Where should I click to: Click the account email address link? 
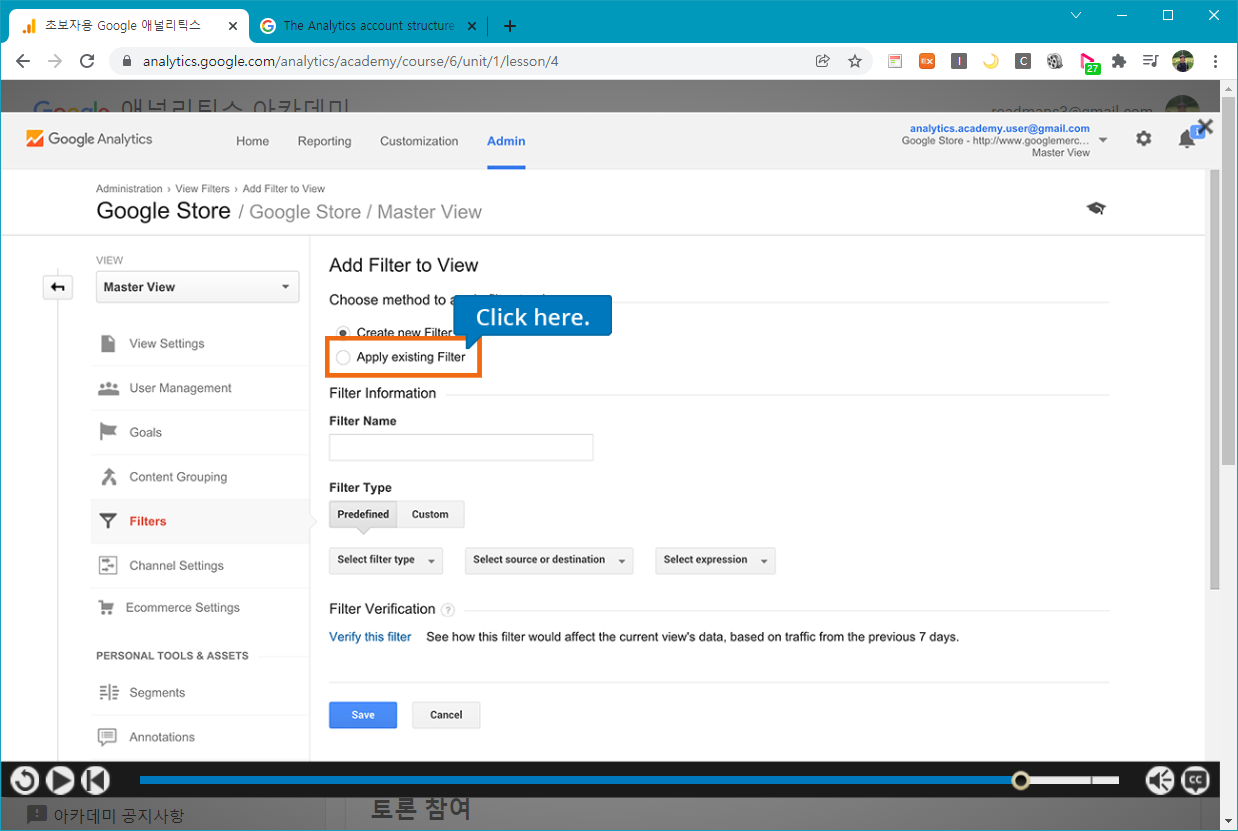click(999, 128)
